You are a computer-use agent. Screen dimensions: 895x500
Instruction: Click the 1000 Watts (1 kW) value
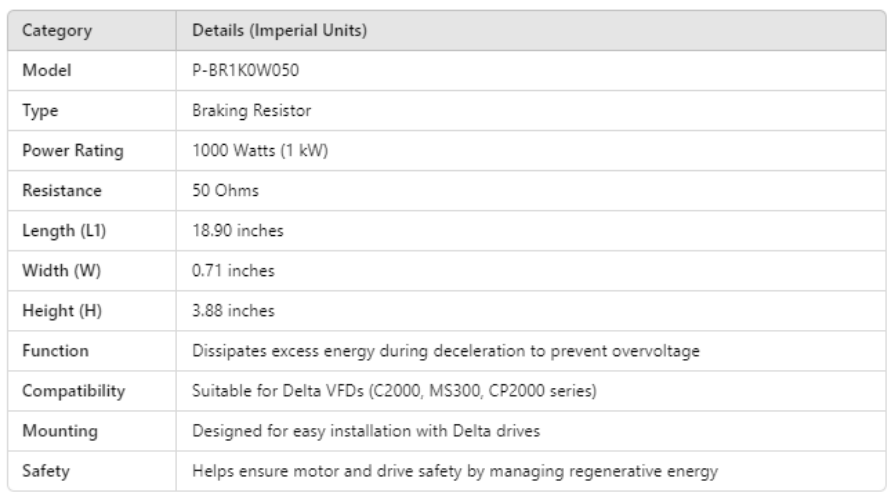point(250,151)
